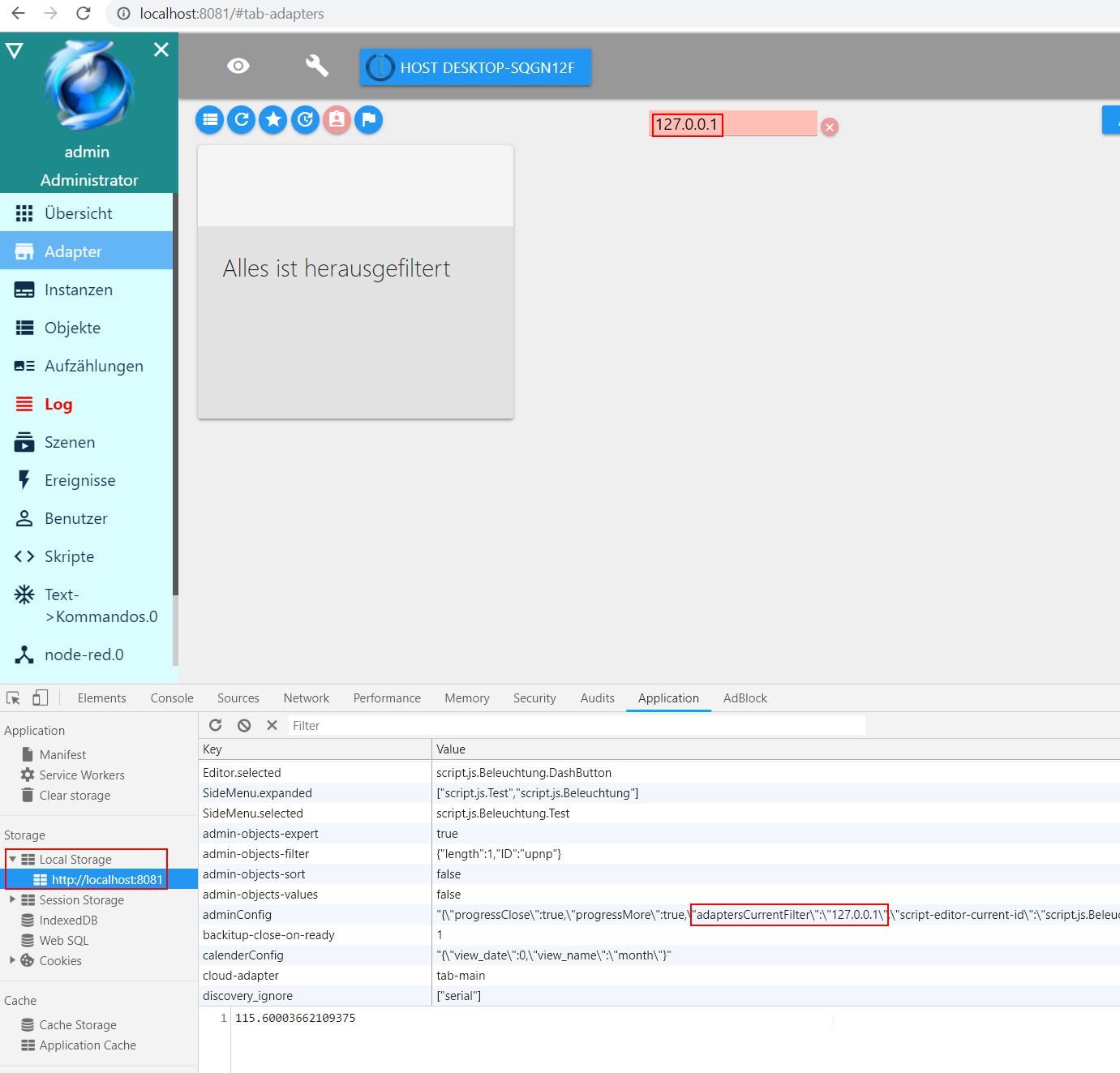Collapse the Local Storage tree node
The height and width of the screenshot is (1073, 1120).
coord(12,859)
